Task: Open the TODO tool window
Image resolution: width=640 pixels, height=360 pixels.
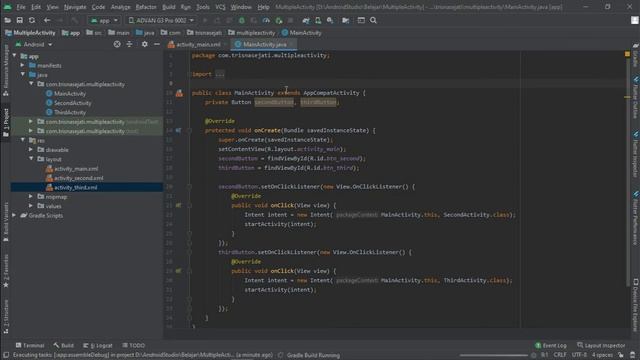Action: point(133,345)
